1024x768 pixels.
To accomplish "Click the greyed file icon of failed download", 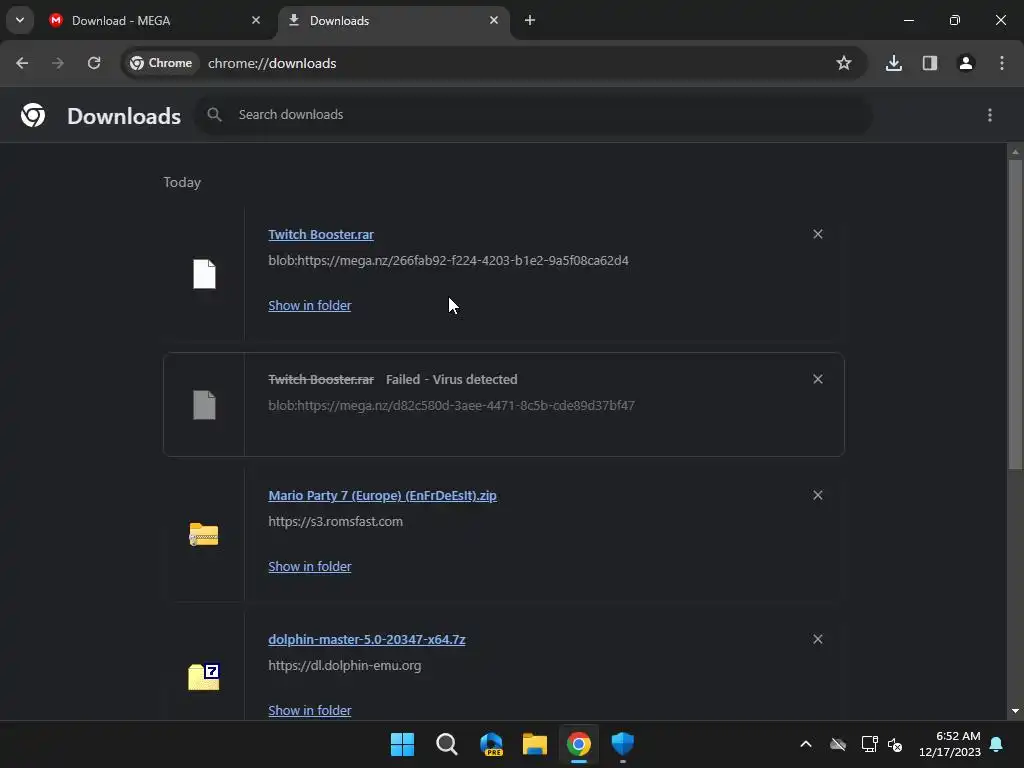I will 204,405.
